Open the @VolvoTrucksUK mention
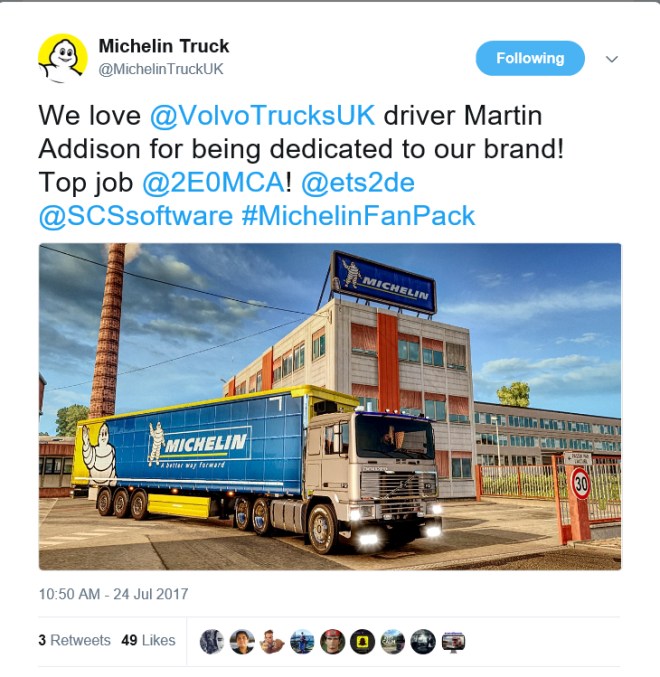660x677 pixels. coord(262,115)
